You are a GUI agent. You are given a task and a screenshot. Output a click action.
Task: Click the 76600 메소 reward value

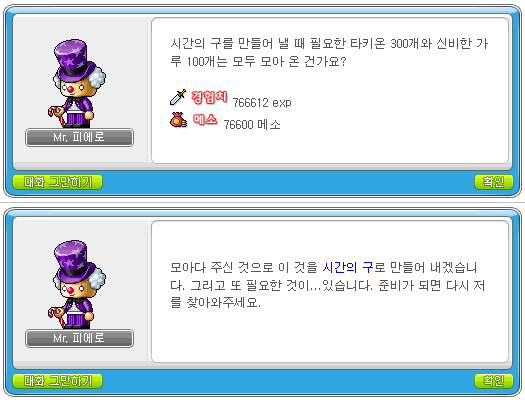[x=252, y=125]
